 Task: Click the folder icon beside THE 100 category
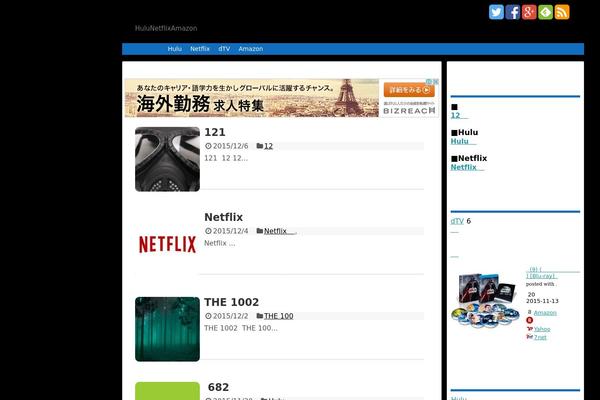(x=260, y=316)
